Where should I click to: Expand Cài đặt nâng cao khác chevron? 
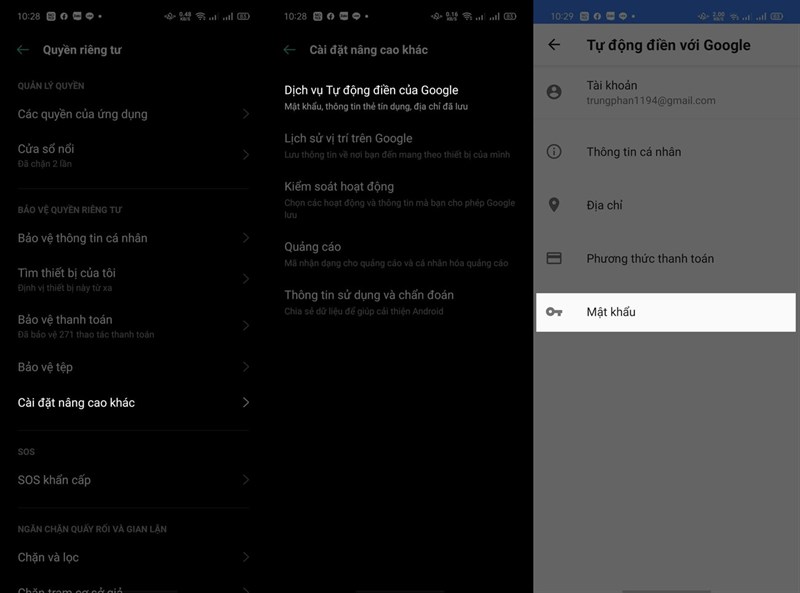tap(246, 403)
